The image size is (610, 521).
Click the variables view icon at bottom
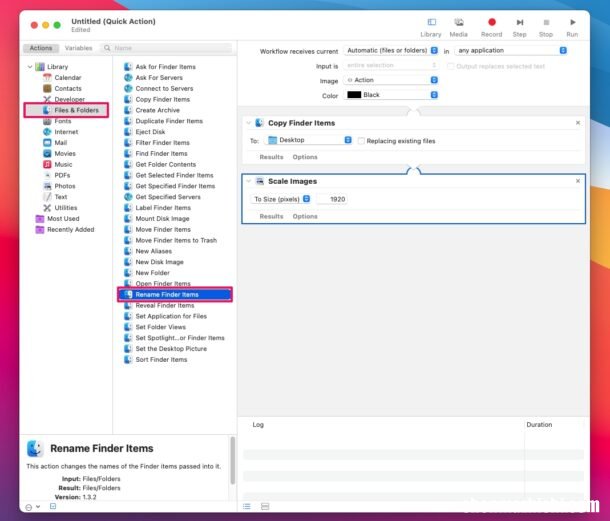265,506
